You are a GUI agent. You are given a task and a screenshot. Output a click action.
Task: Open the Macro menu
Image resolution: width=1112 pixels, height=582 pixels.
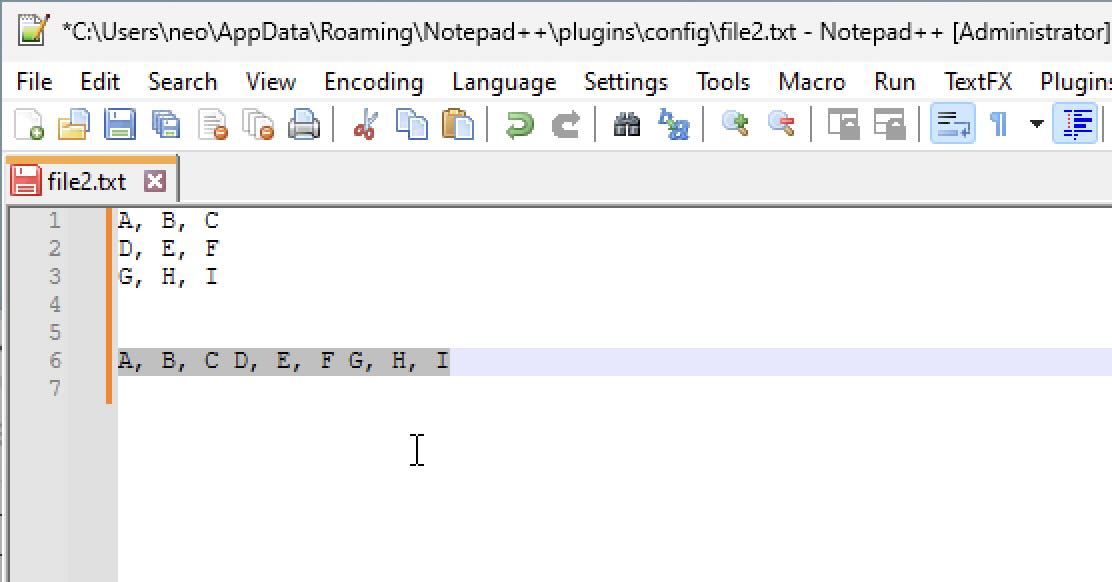[x=811, y=82]
